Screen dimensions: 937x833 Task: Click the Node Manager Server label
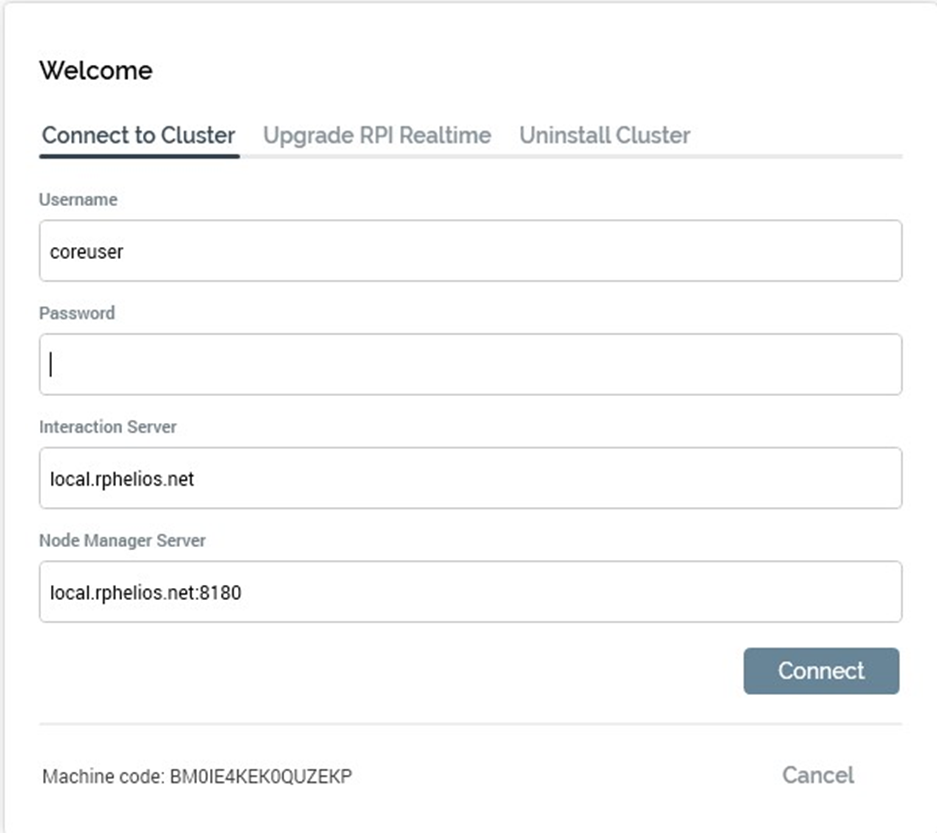(122, 541)
